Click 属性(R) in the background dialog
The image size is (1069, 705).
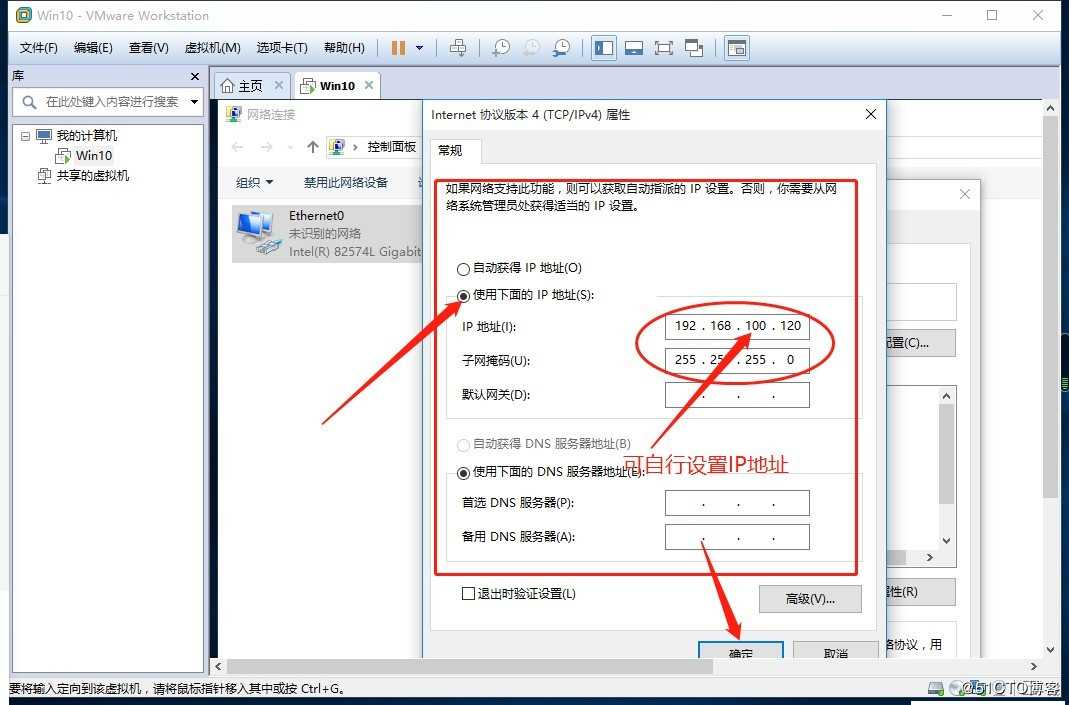pyautogui.click(x=920, y=592)
